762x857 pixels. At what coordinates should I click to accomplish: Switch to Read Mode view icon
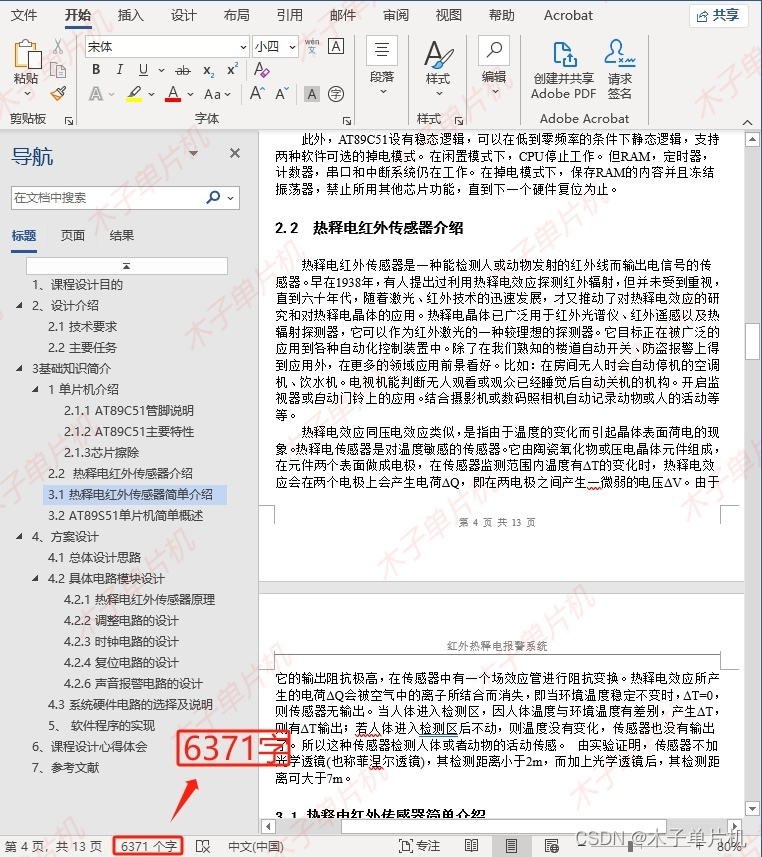(x=472, y=846)
